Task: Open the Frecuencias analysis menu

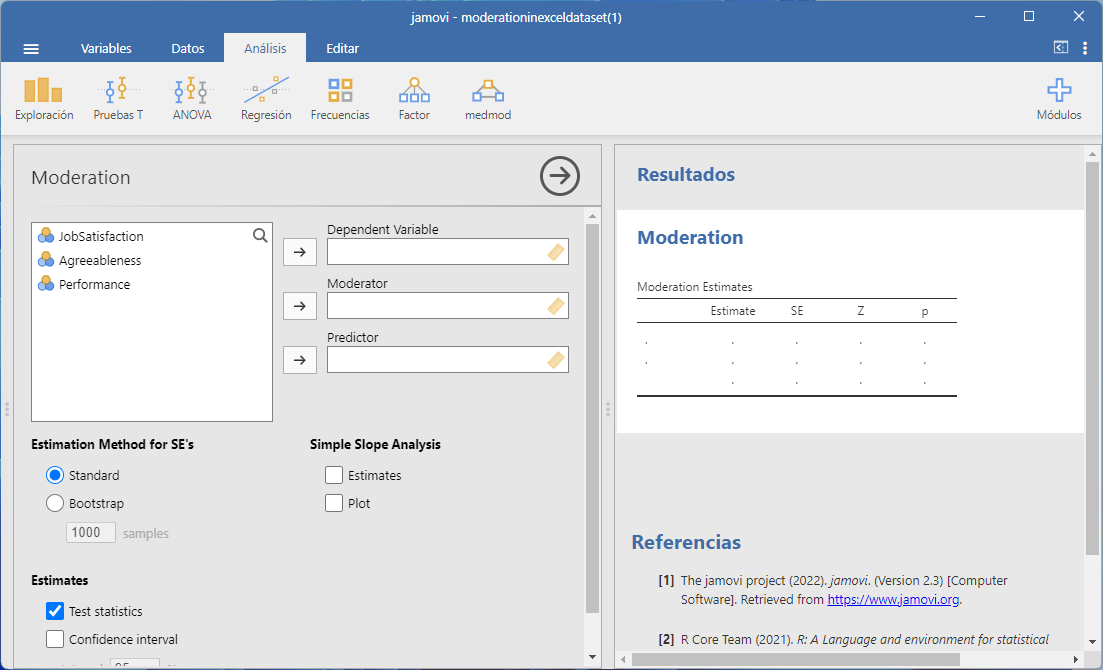Action: pos(340,99)
